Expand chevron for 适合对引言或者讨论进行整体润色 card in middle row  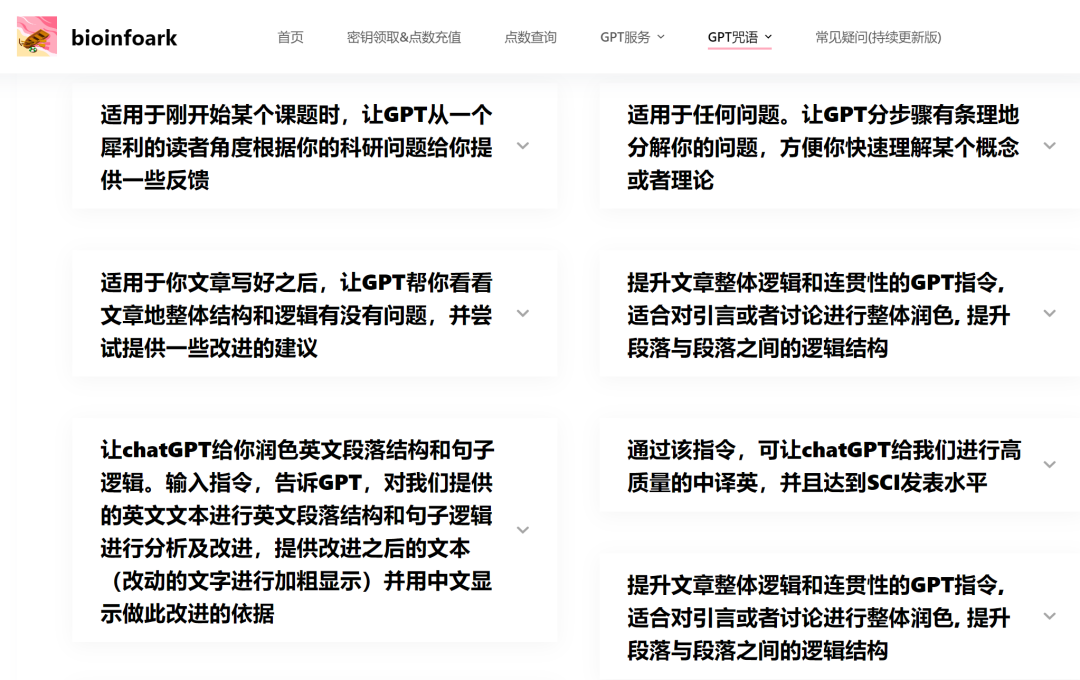click(x=1050, y=313)
